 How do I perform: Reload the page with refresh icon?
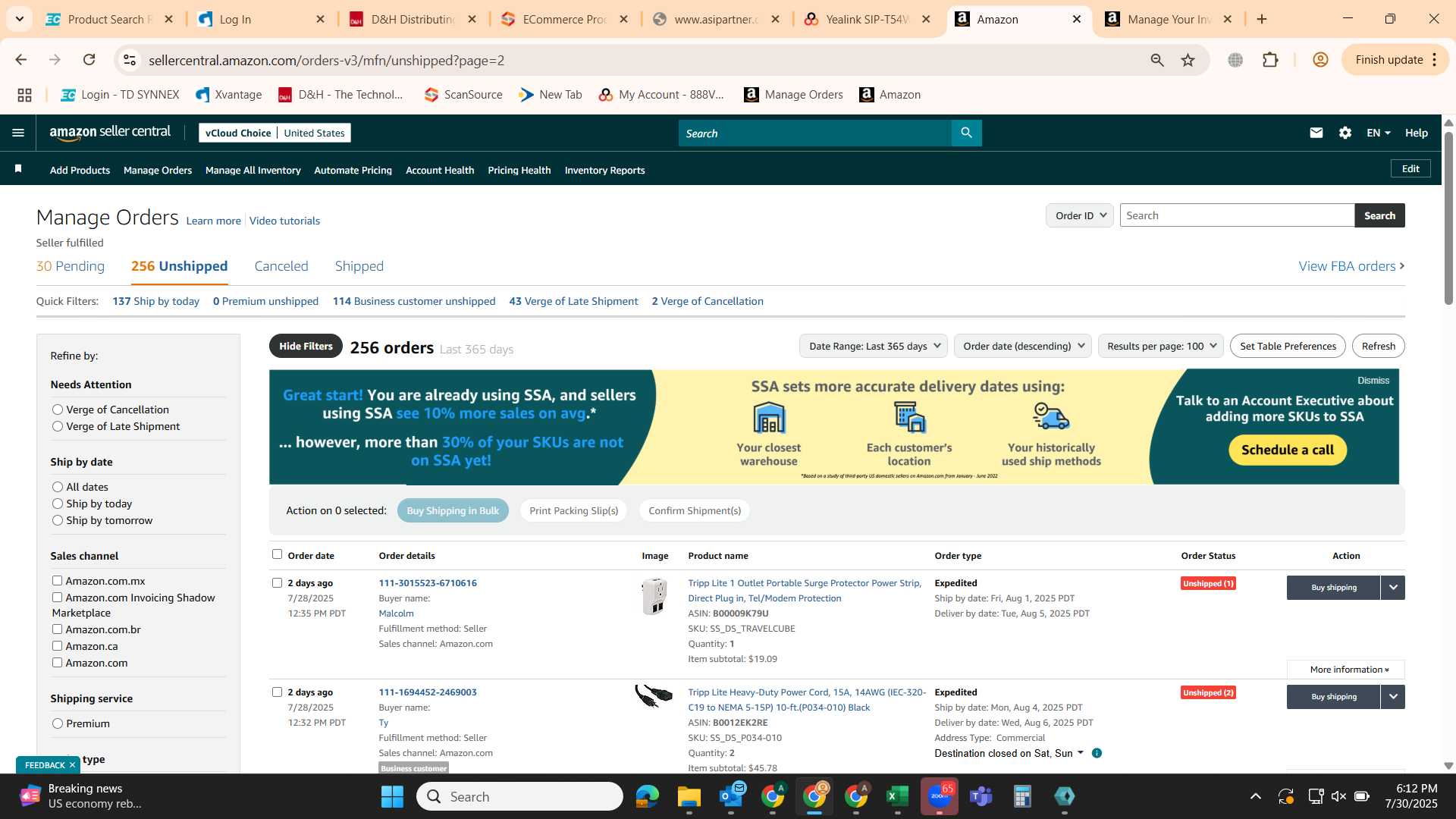89,60
